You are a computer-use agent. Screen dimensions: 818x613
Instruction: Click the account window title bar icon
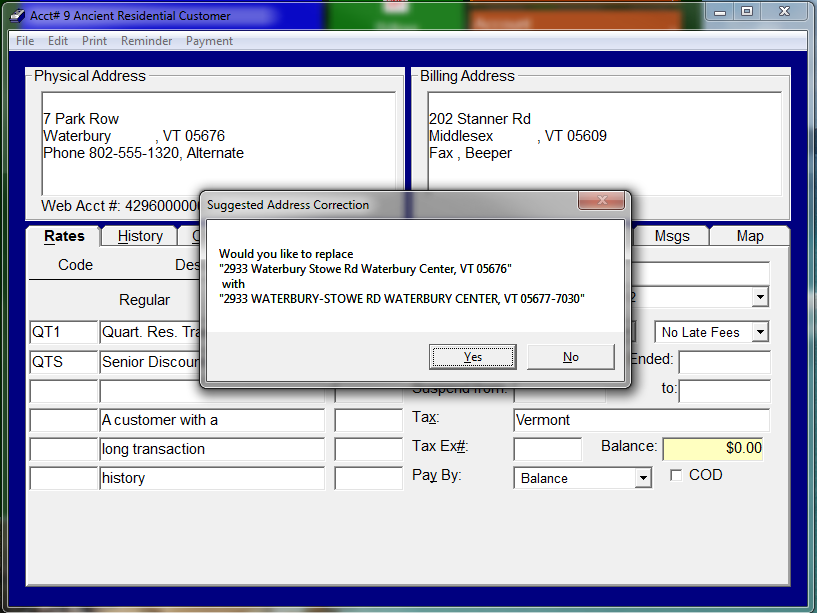pyautogui.click(x=17, y=16)
